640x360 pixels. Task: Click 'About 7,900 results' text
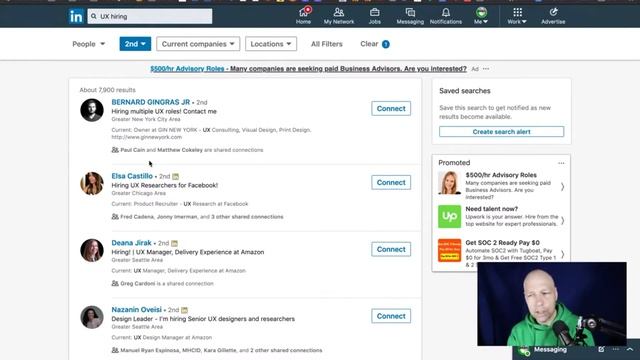tap(107, 90)
